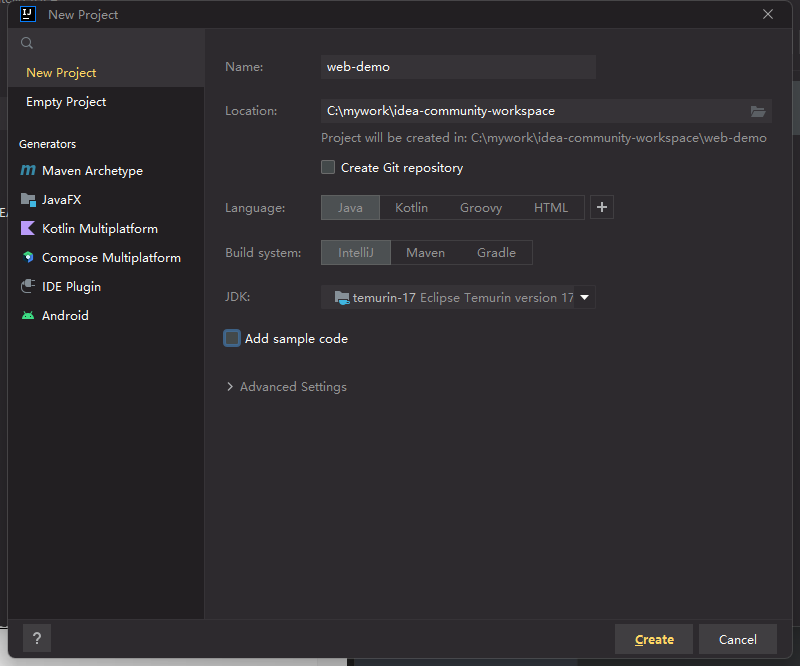Viewport: 800px width, 666px height.
Task: Select the Android generator entry
Action: coord(106,315)
